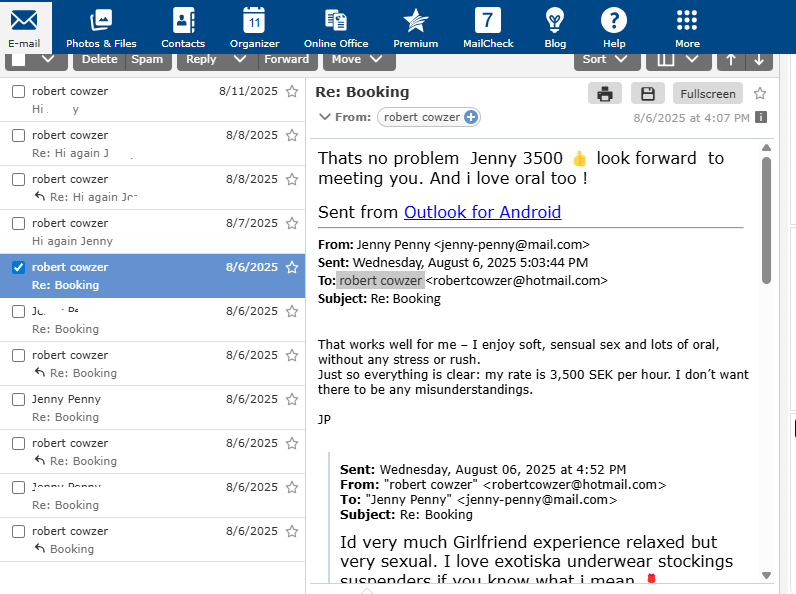Launch MailCheck from top bar

click(x=488, y=28)
